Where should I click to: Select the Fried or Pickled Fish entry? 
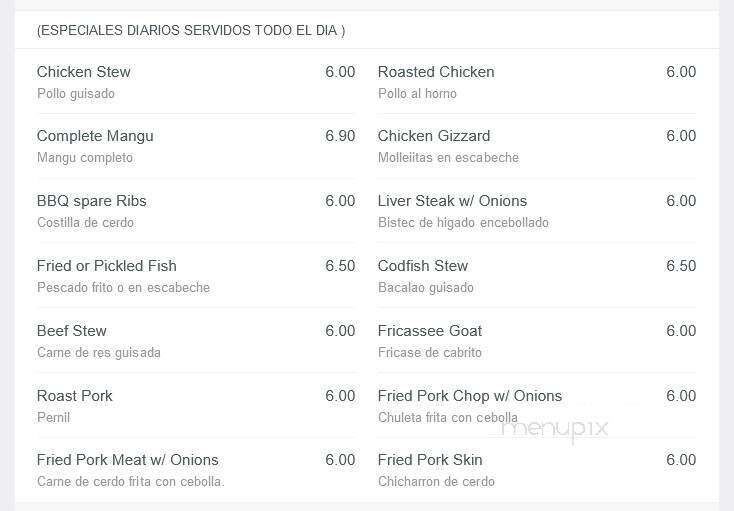(107, 266)
